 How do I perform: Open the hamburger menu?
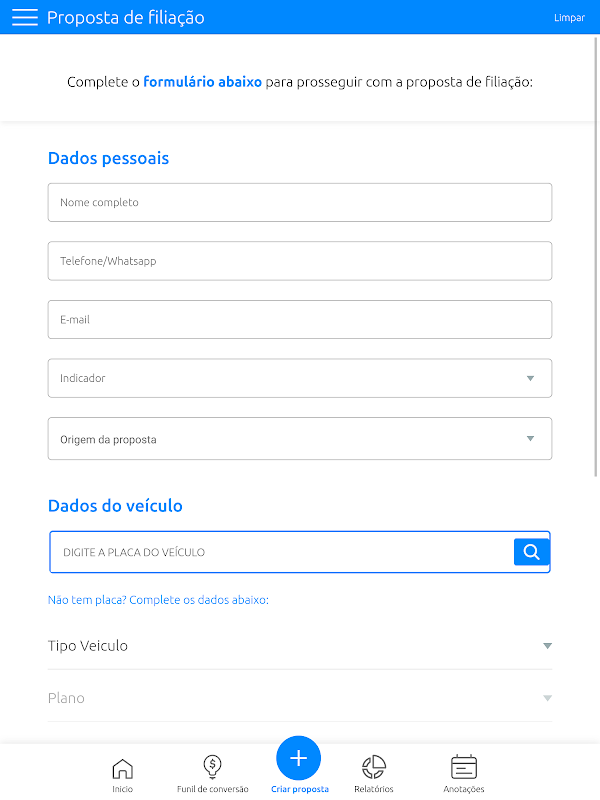click(25, 17)
